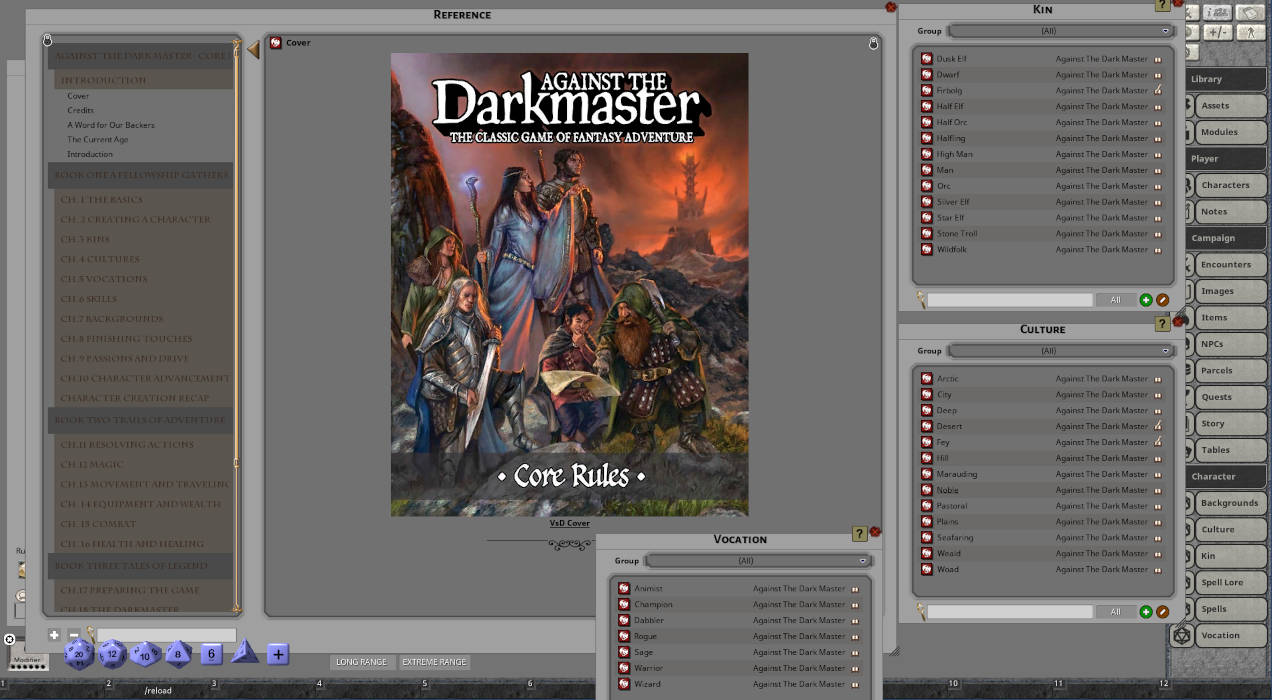This screenshot has width=1272, height=700.
Task: Click the Culture search field
Action: (x=1010, y=612)
